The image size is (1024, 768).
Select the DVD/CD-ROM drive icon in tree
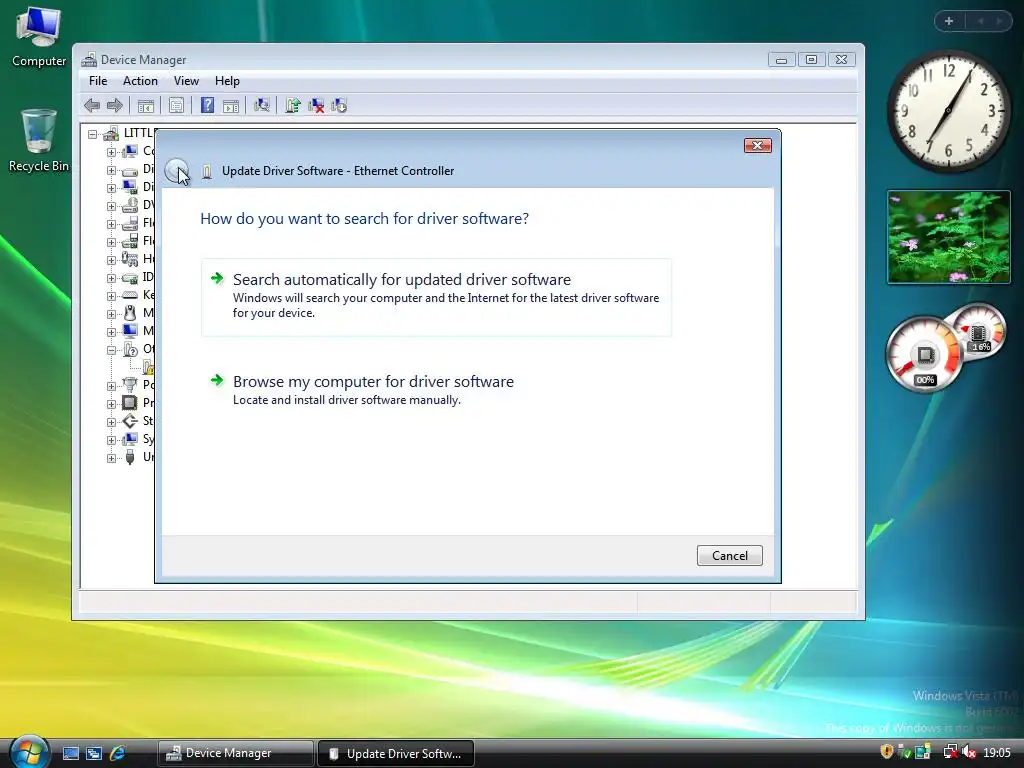(x=130, y=205)
